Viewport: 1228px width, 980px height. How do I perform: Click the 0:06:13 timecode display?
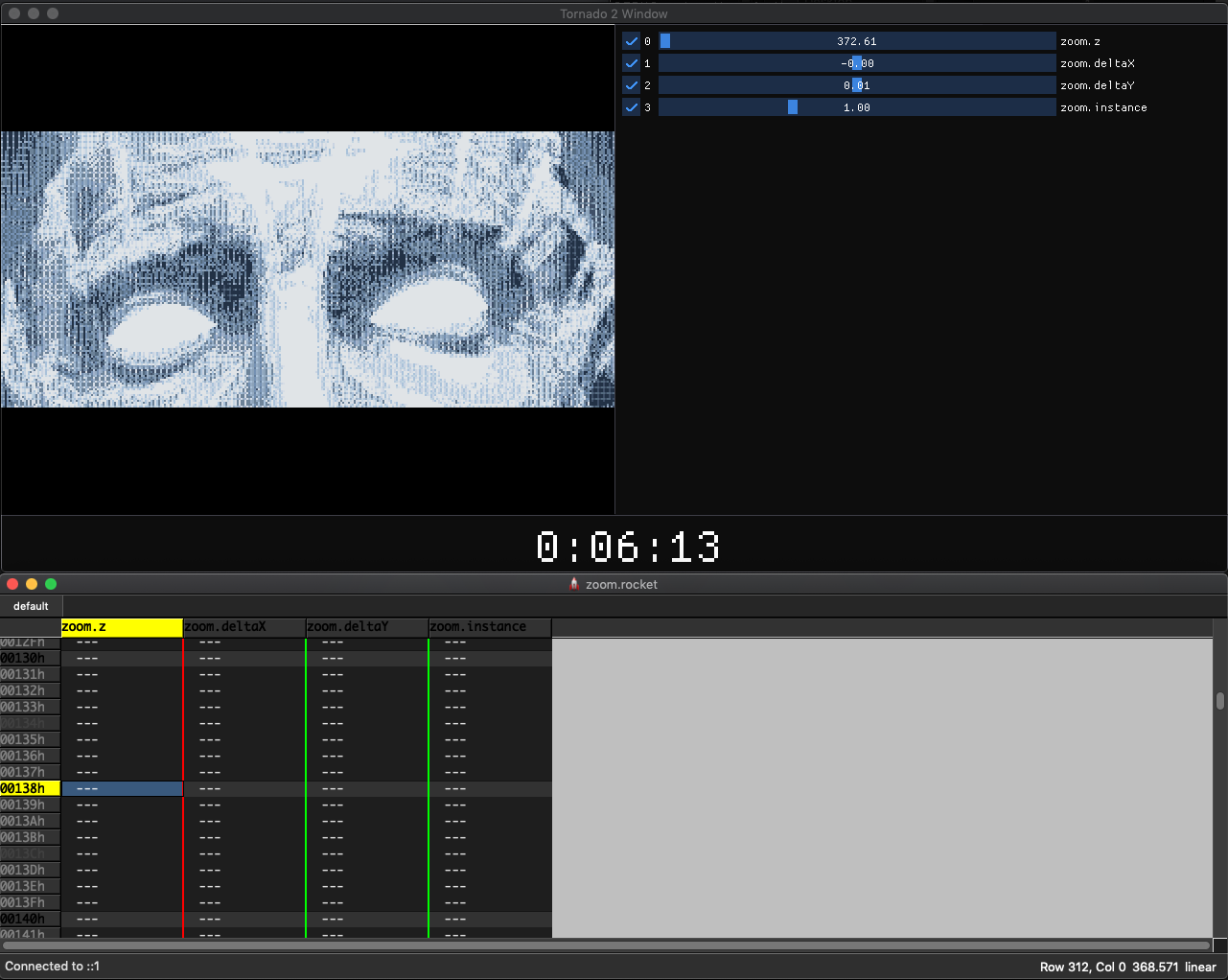tap(628, 547)
